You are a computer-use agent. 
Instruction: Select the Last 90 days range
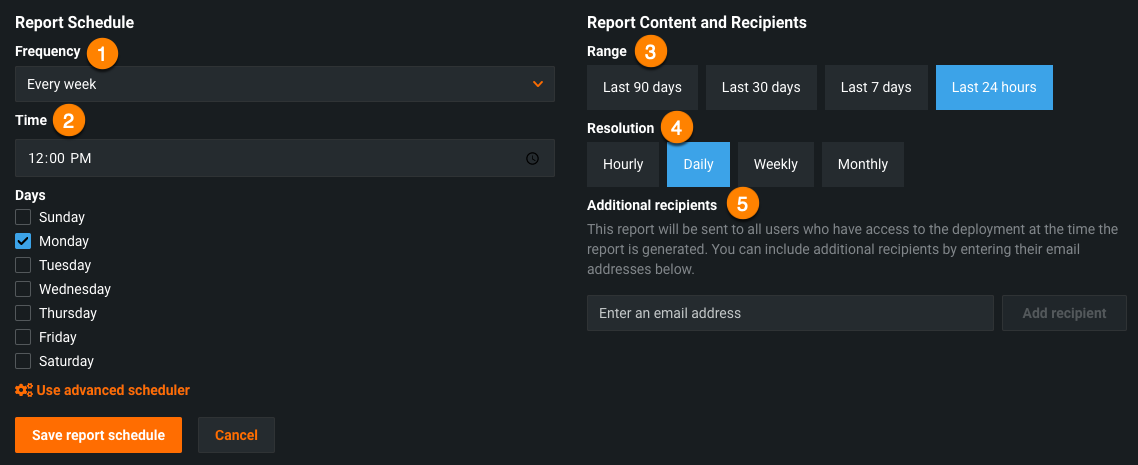pos(642,87)
